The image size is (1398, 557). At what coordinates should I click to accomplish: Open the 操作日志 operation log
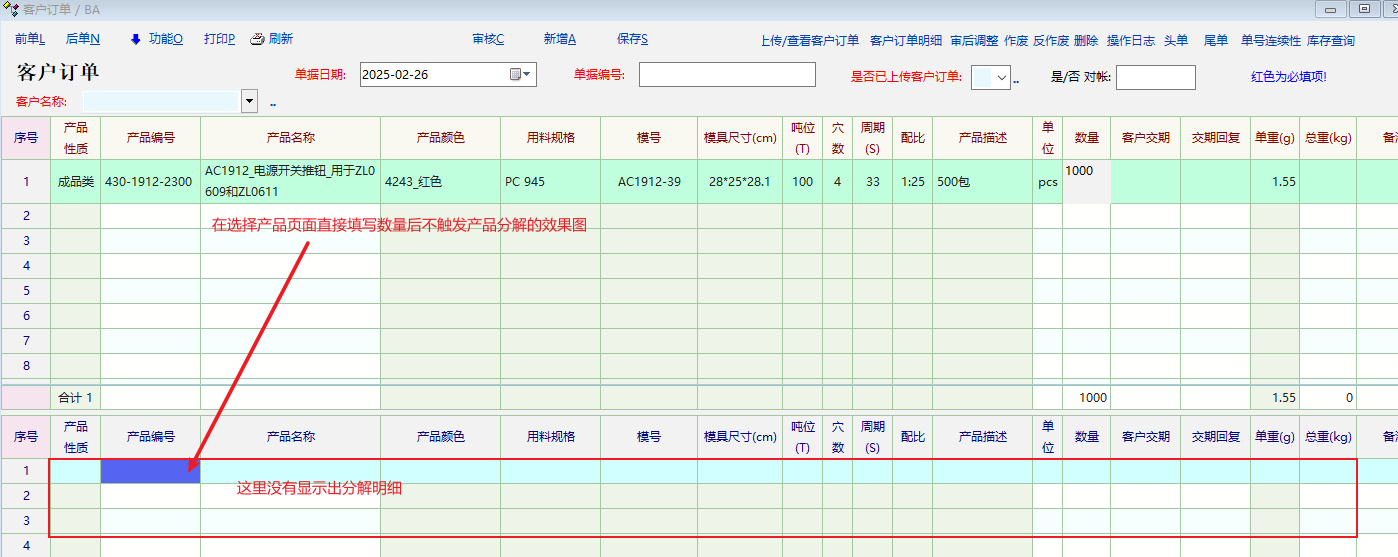click(x=1130, y=41)
